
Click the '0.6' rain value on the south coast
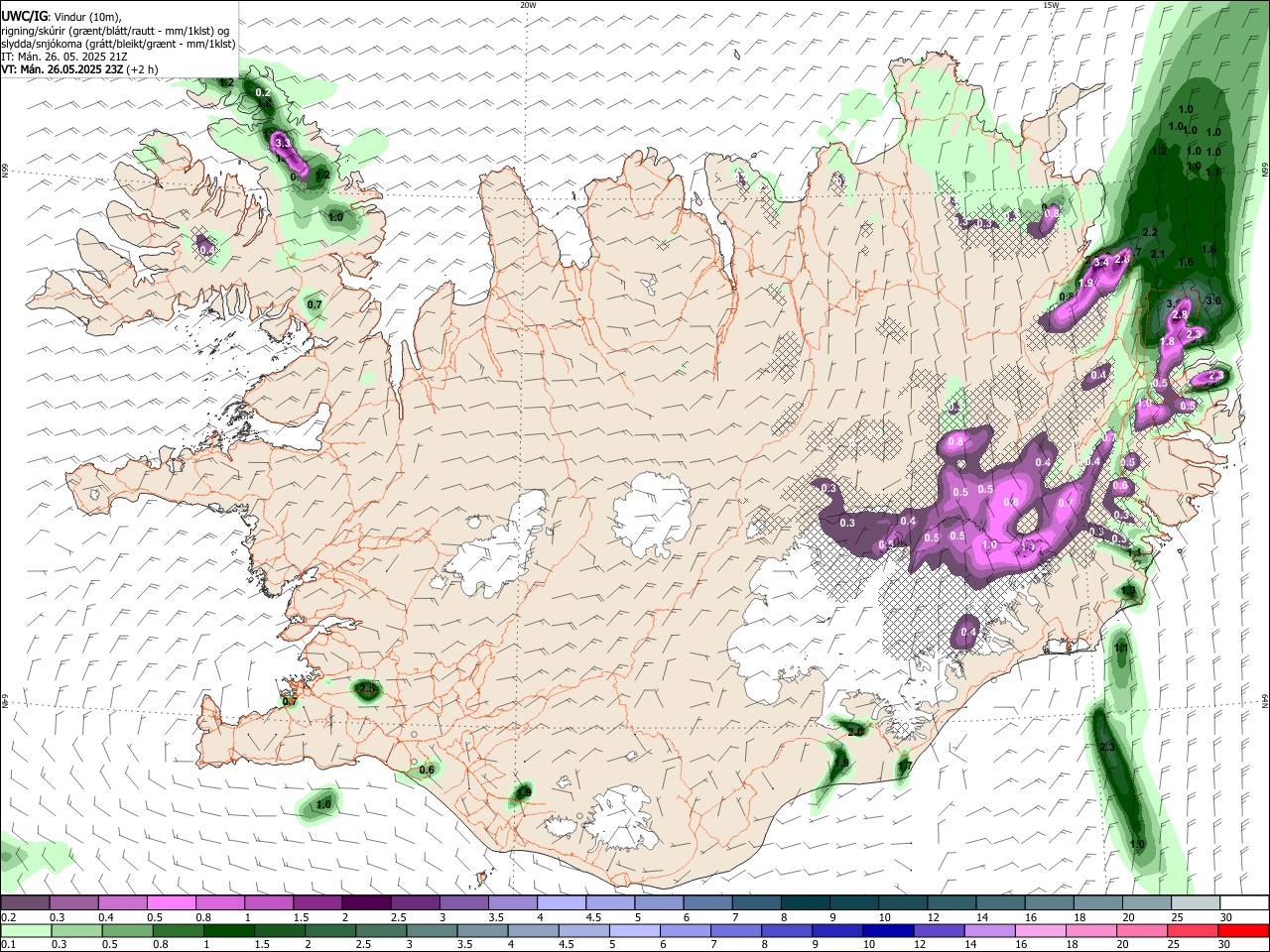[428, 770]
